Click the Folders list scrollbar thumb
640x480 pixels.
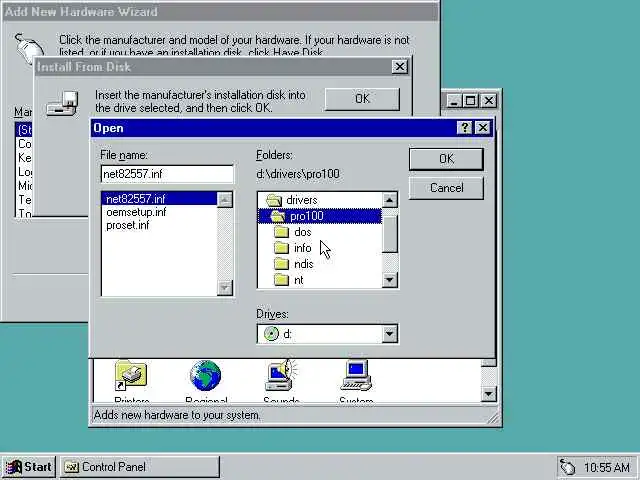pos(389,235)
